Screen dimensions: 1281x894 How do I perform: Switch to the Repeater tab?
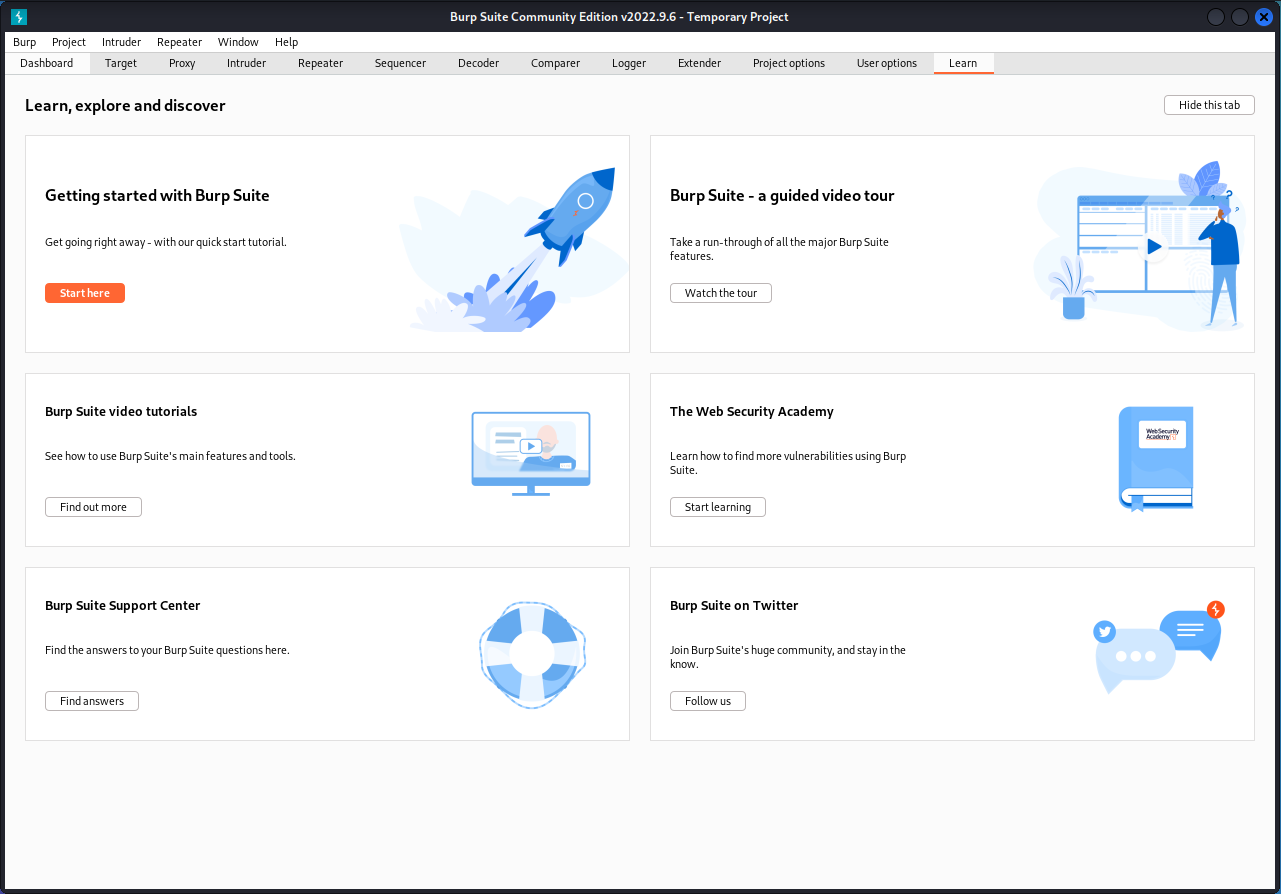click(320, 63)
